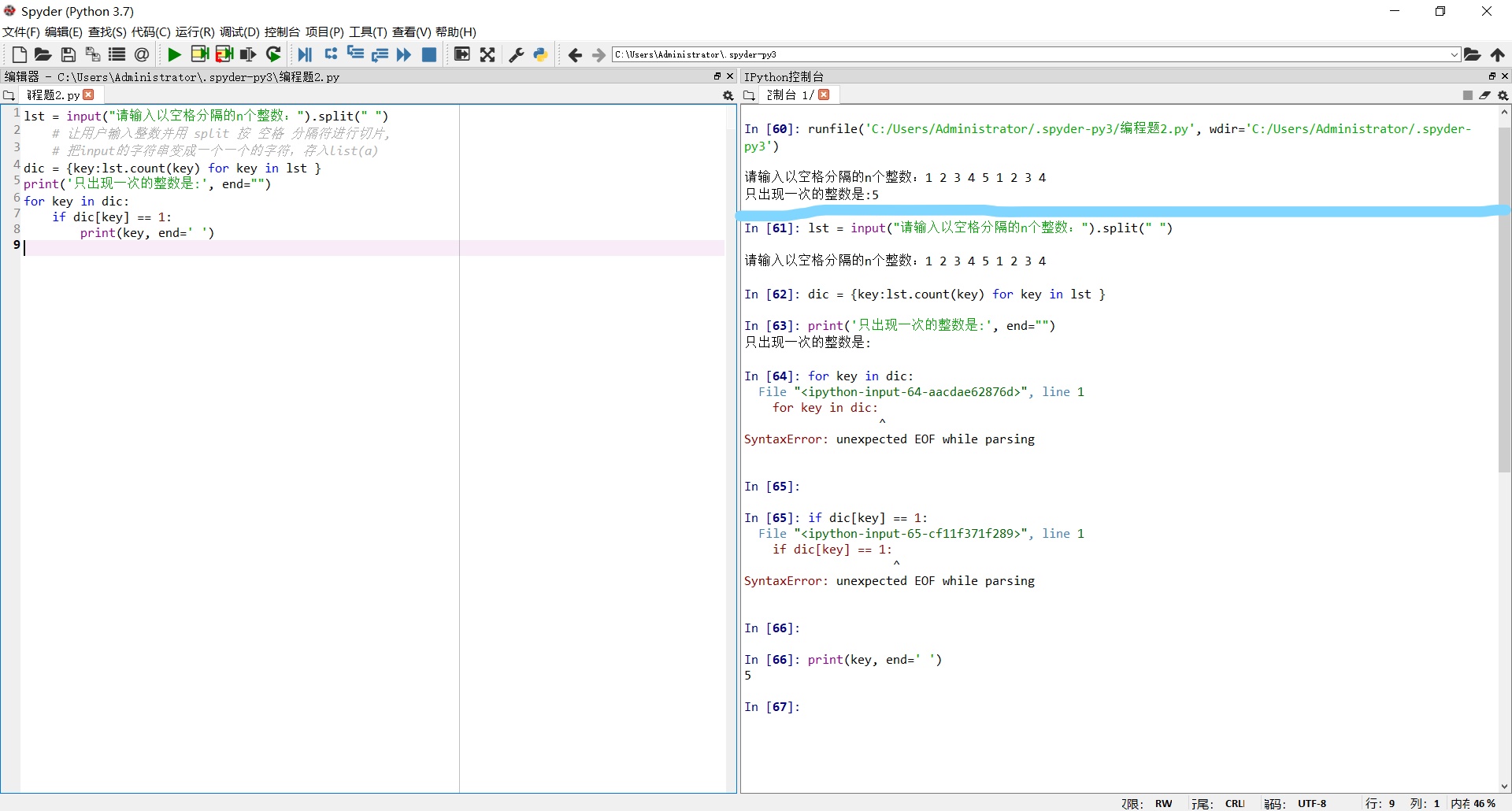This screenshot has width=1512, height=811.
Task: Open Preferences via wrench icon
Action: pyautogui.click(x=517, y=54)
